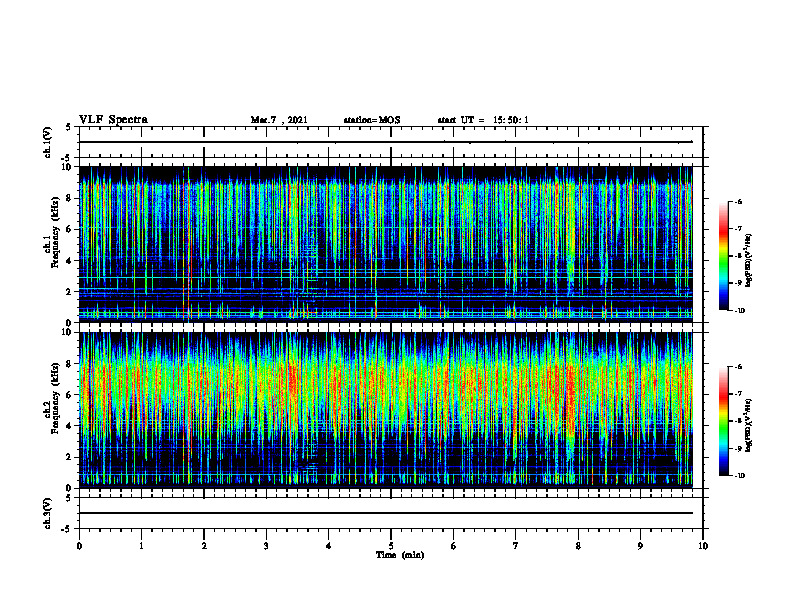Image resolution: width=792 pixels, height=612 pixels.
Task: Click the "-10" label on ch.2 color bar
Action: point(739,476)
